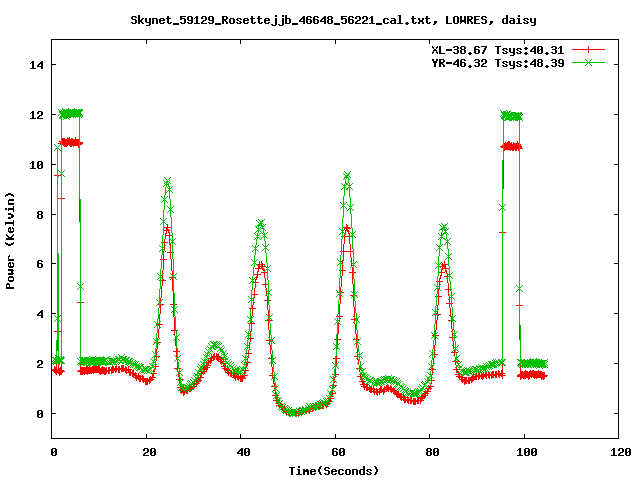This screenshot has height=480, width=640.
Task: Click the x-axis tick label 80
Action: (x=432, y=452)
